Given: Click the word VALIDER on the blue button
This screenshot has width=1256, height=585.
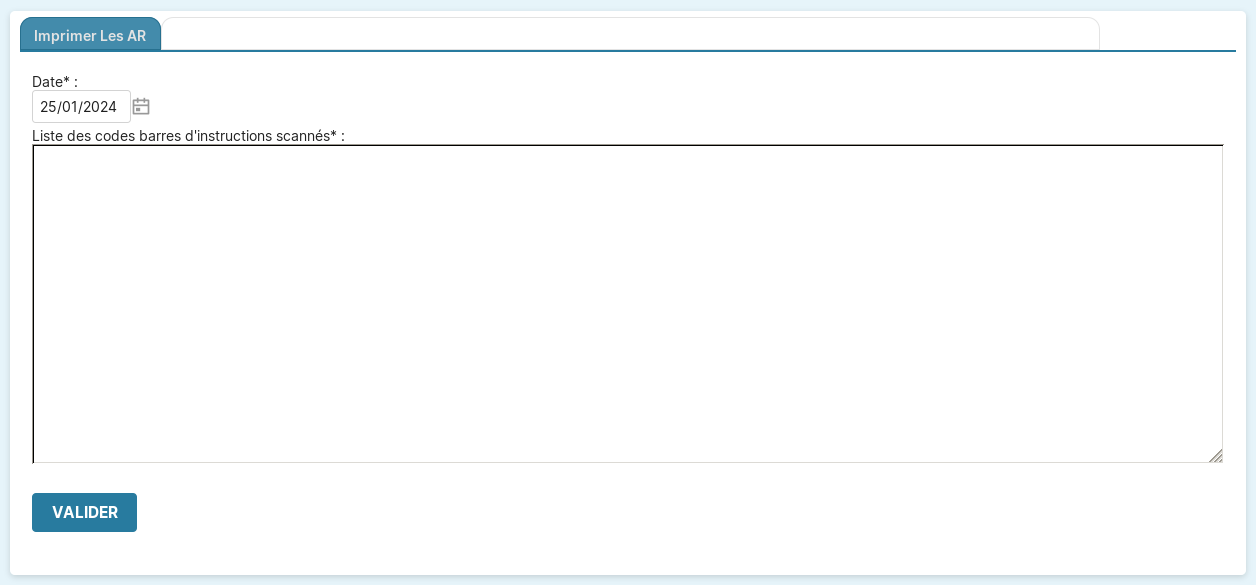Looking at the screenshot, I should [85, 512].
